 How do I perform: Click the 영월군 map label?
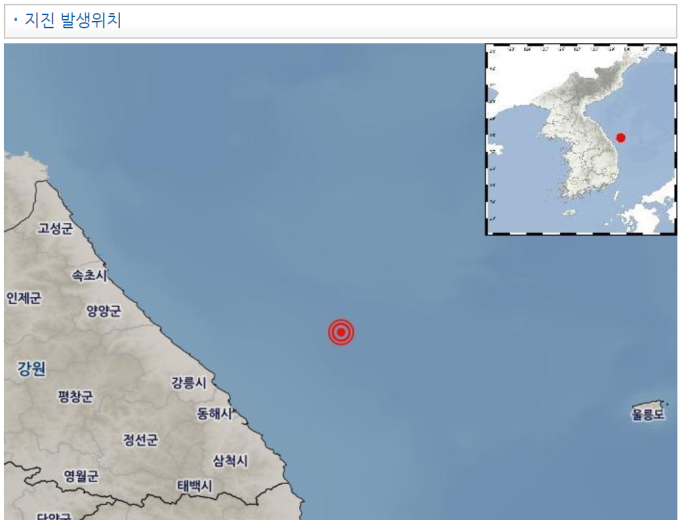[82, 476]
